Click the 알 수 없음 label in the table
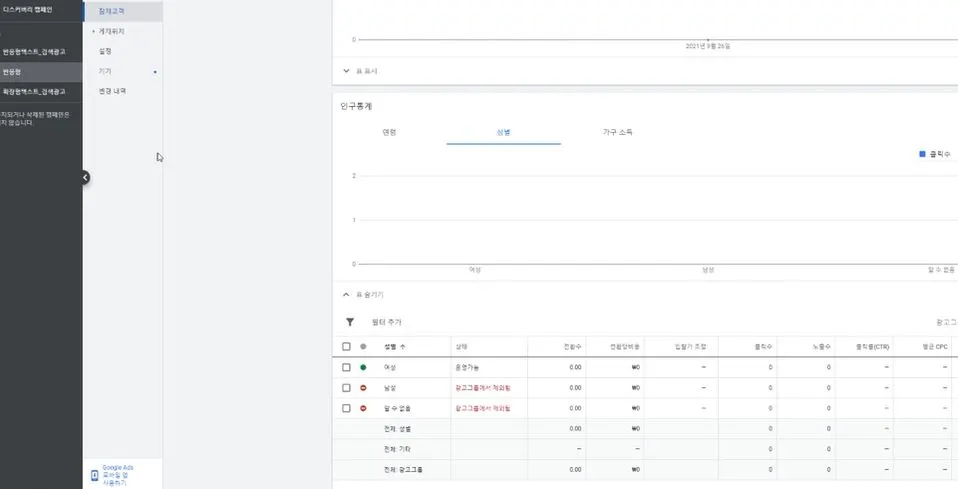 tap(397, 408)
